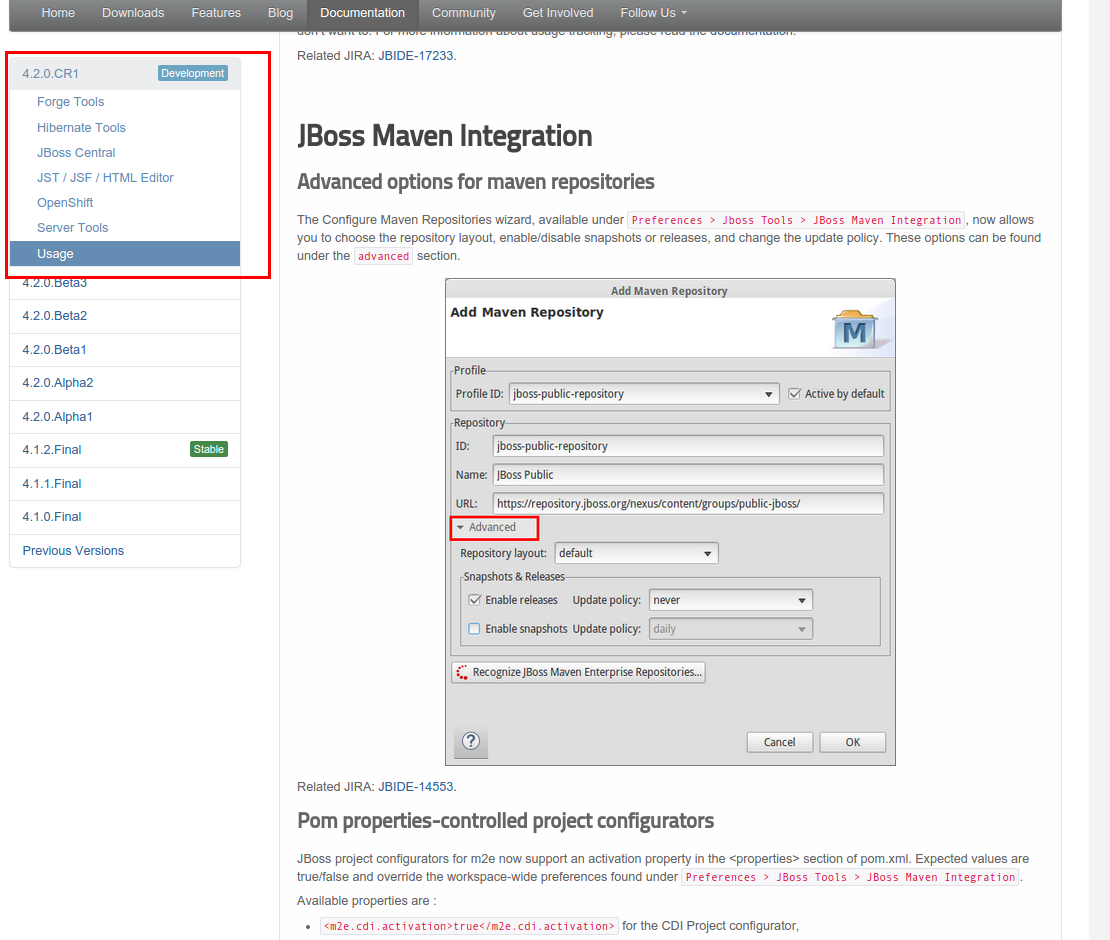Image resolution: width=1110 pixels, height=940 pixels.
Task: Open the releases Update policy dropdown set to never
Action: pos(731,600)
